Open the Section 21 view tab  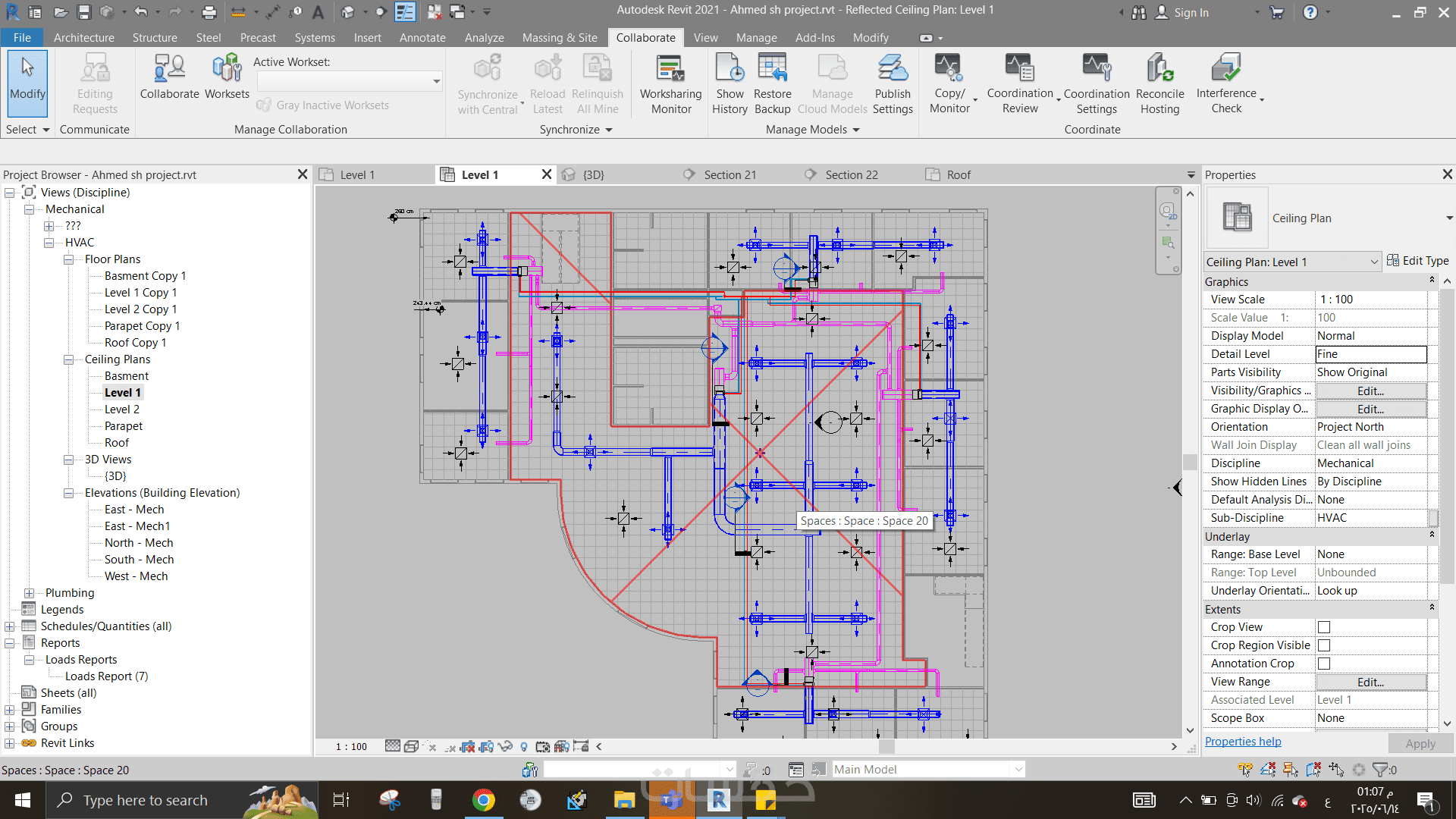[x=730, y=175]
